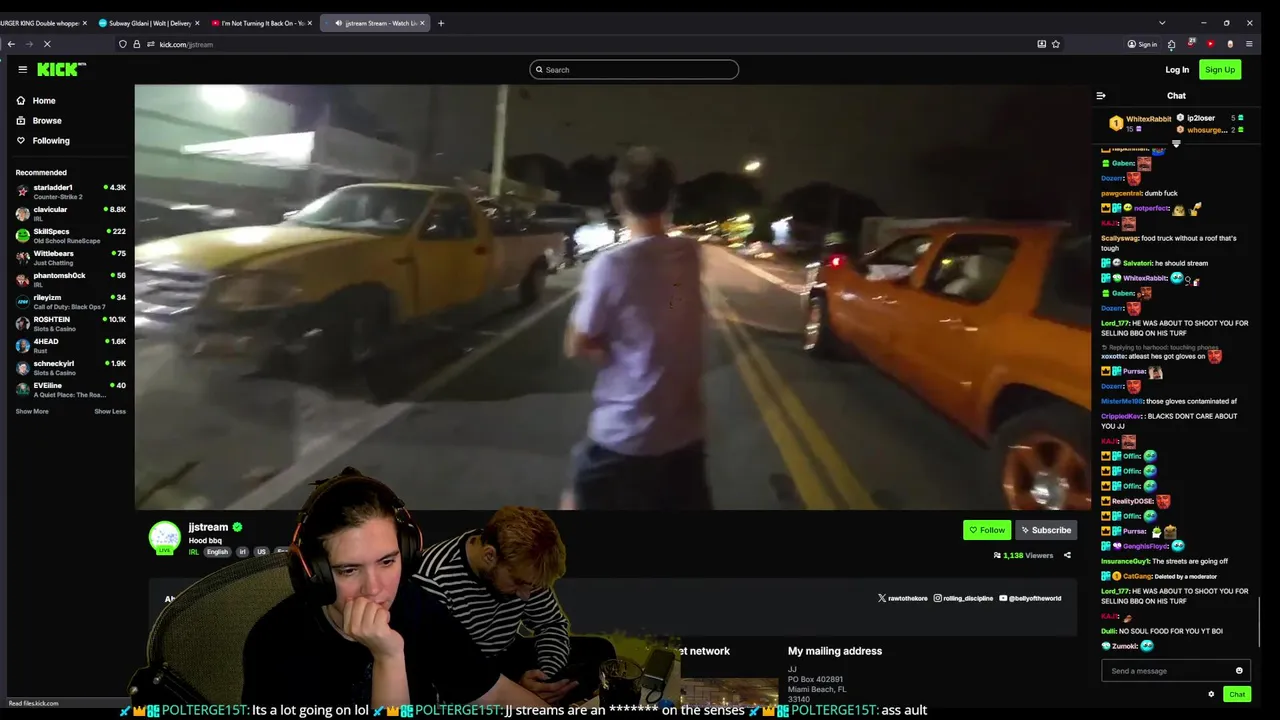Open SkillSpecs recommended channel
This screenshot has height=720, width=1280.
[x=70, y=235]
